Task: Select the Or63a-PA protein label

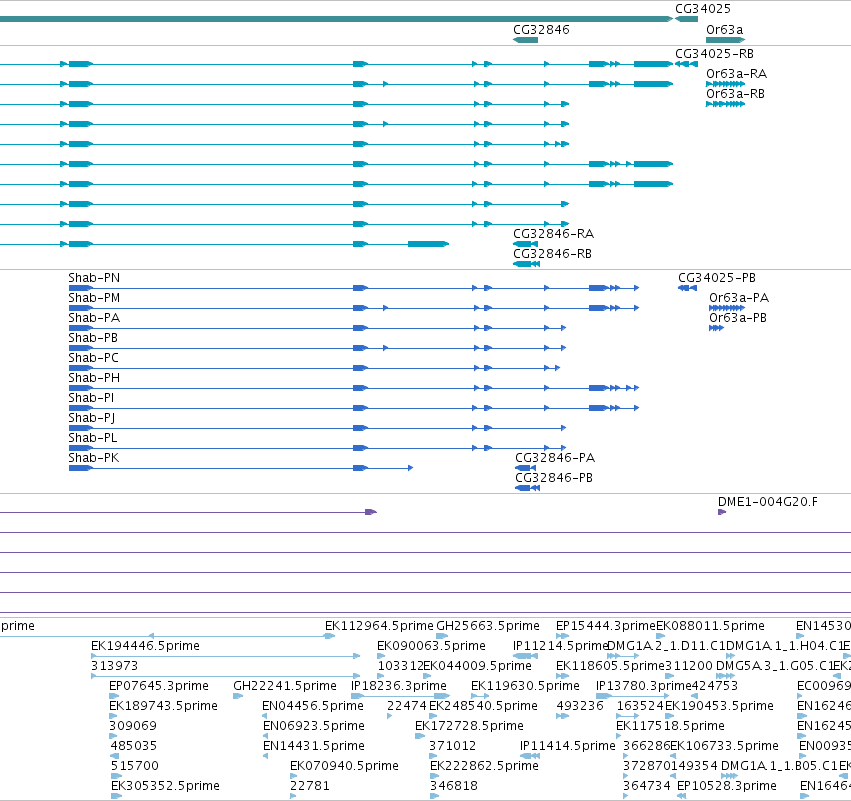Action: pos(739,298)
